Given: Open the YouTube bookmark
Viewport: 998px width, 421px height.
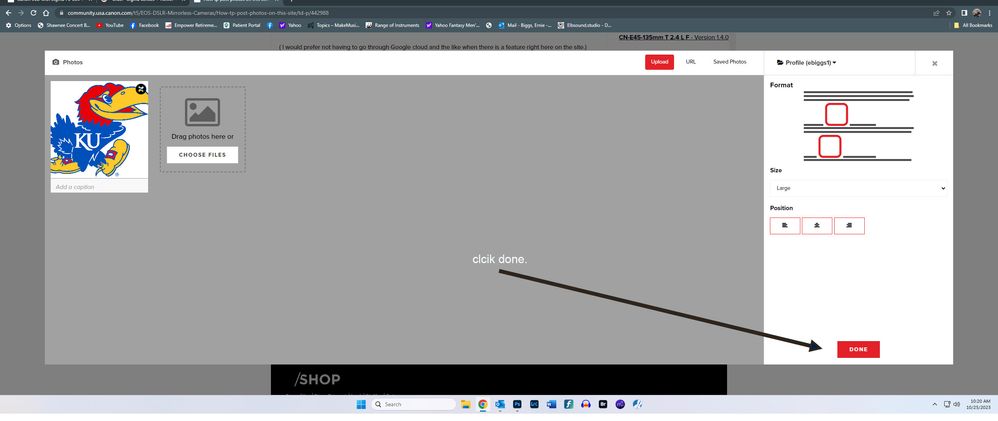Looking at the screenshot, I should pos(110,25).
